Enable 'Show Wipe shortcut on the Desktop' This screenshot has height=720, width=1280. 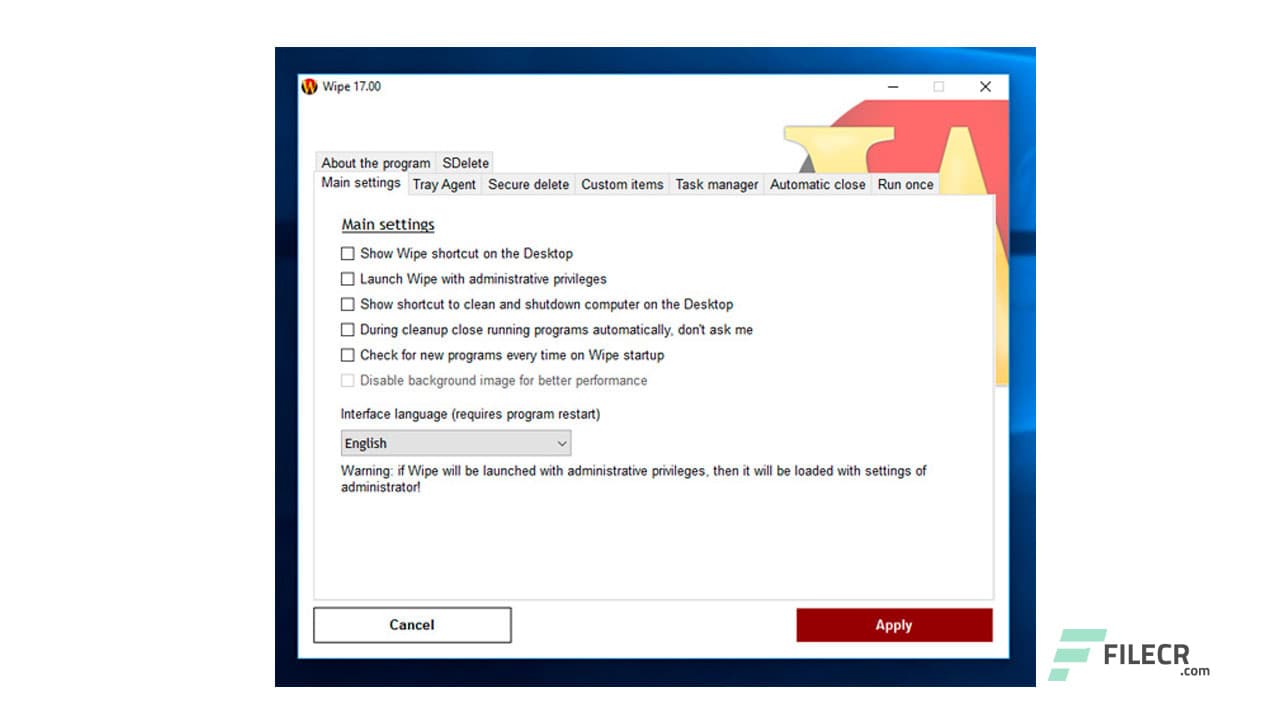tap(347, 254)
